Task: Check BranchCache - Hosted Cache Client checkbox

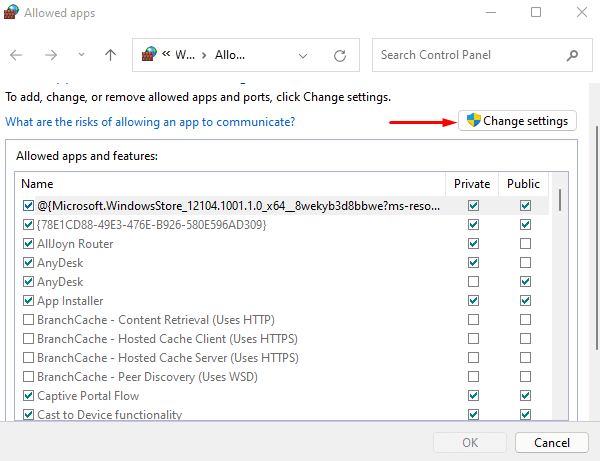Action: (x=28, y=339)
